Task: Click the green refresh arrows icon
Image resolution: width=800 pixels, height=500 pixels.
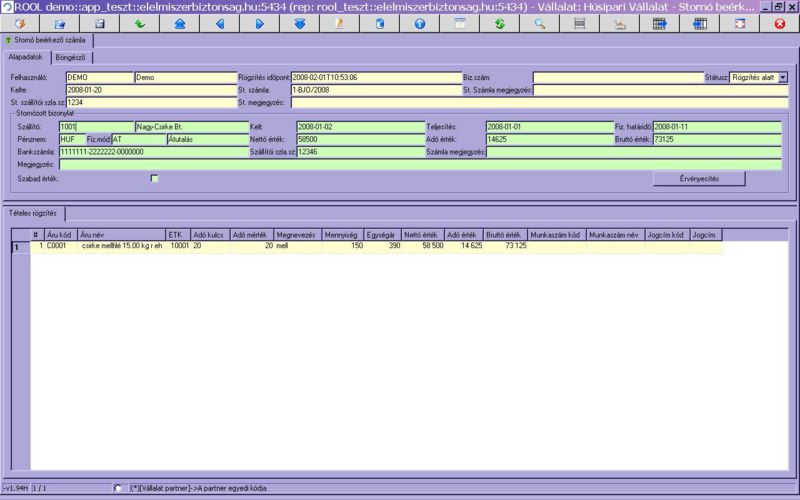Action: [499, 22]
